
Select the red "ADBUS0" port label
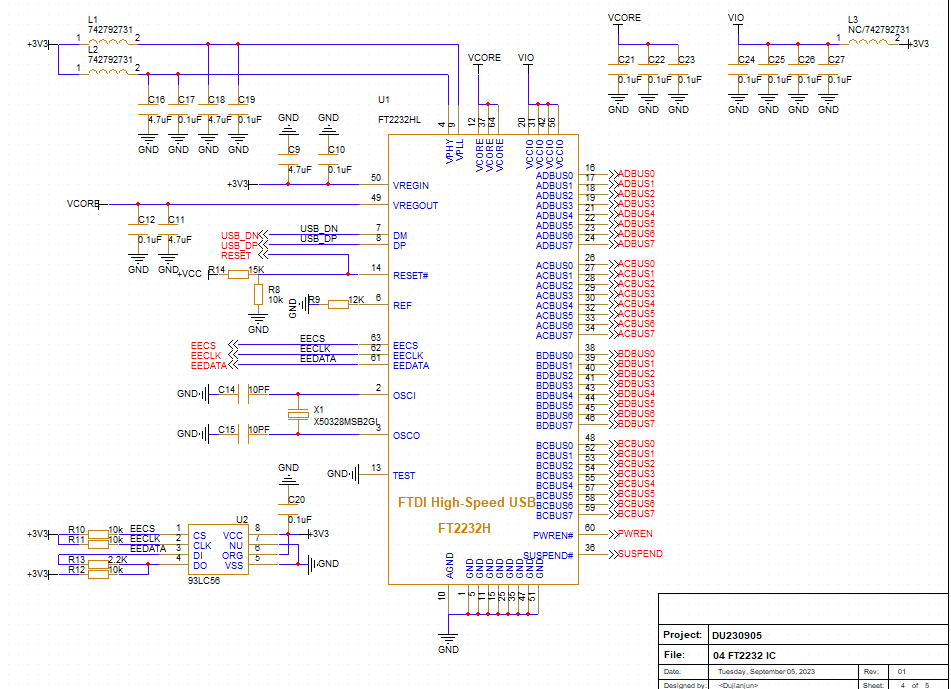click(x=636, y=173)
